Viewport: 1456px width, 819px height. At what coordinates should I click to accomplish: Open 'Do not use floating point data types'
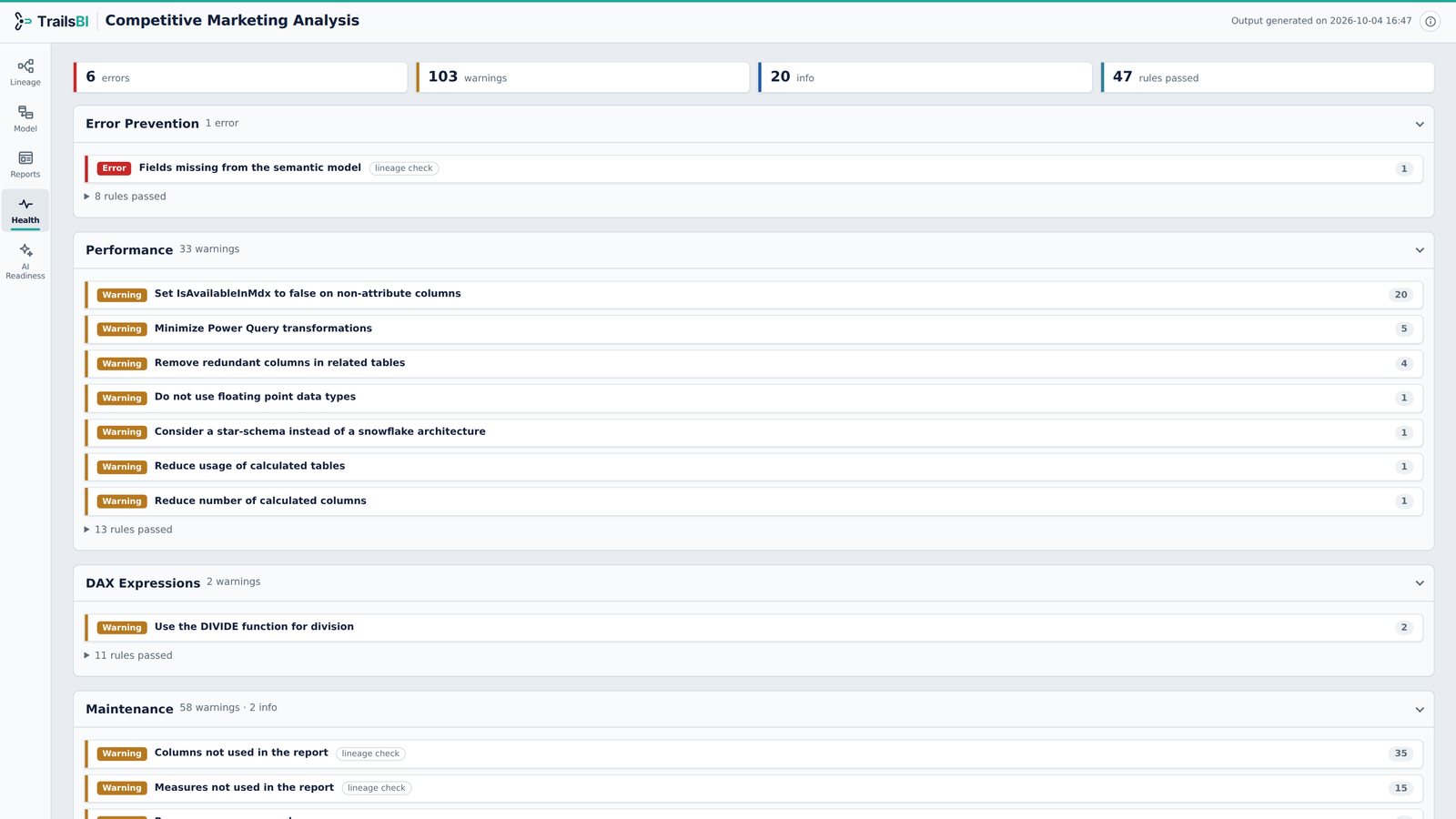click(753, 398)
